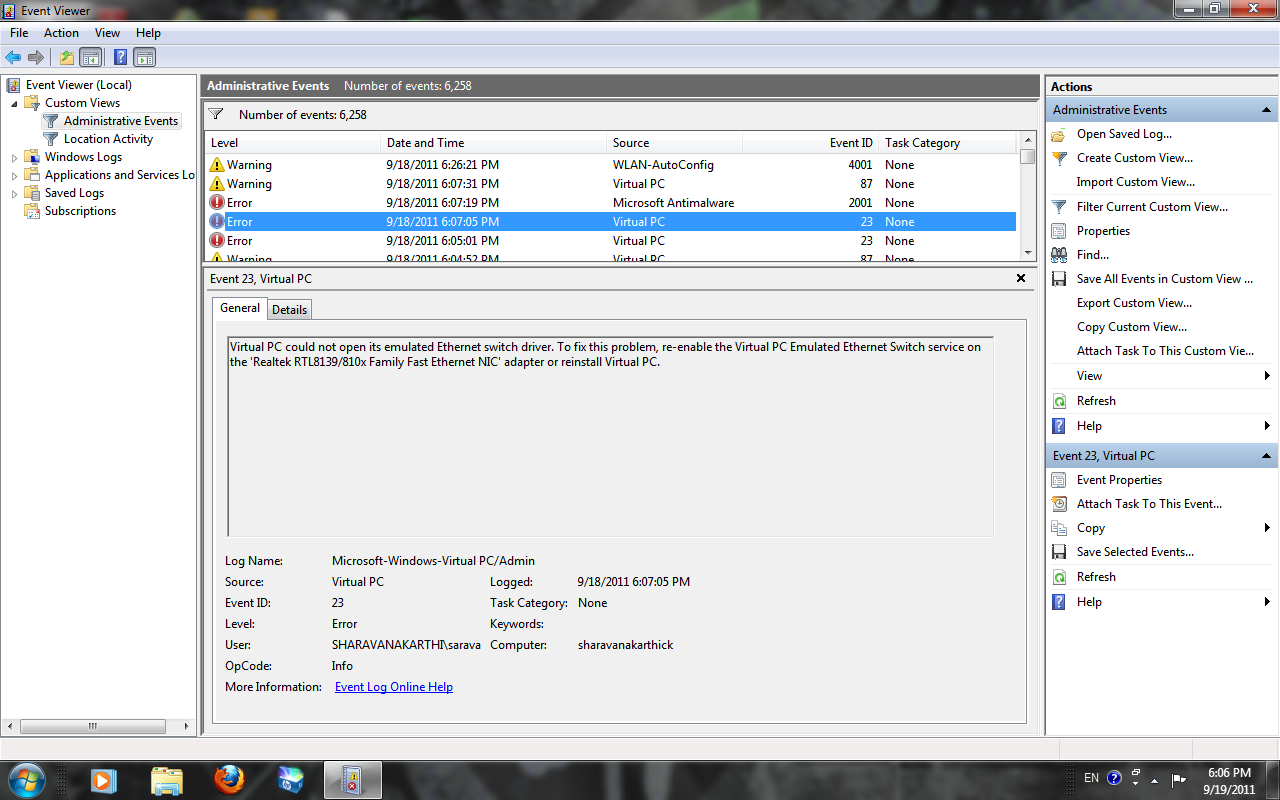Click the Back arrow toolbar icon
The height and width of the screenshot is (800, 1280).
click(x=13, y=57)
